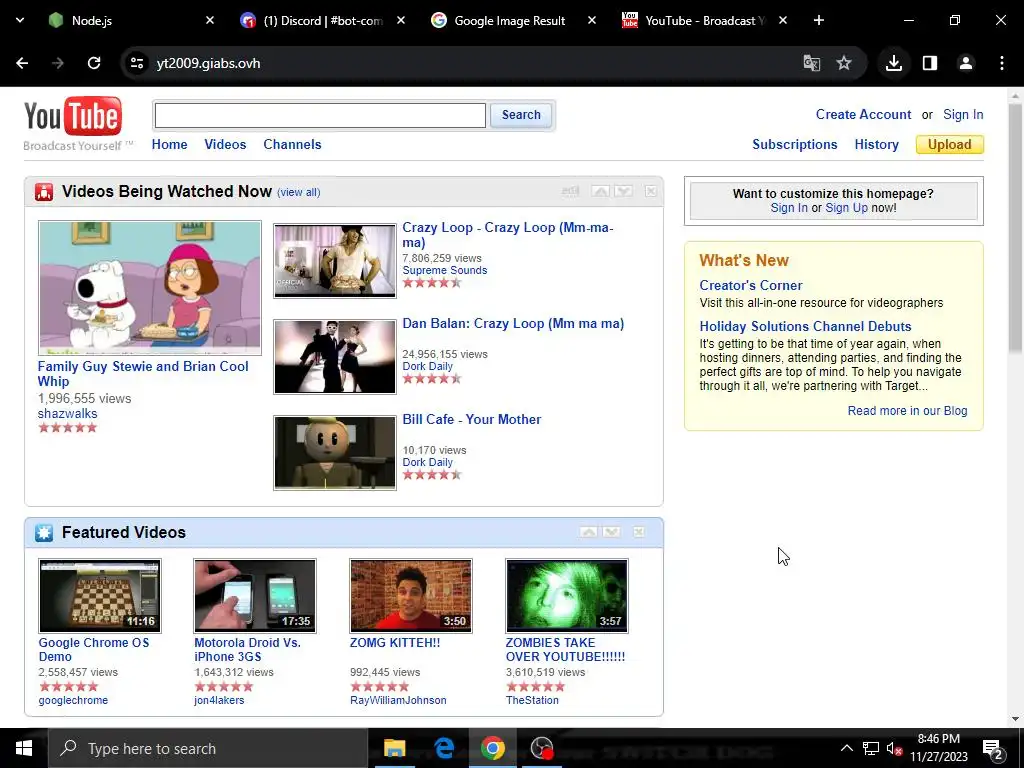Close the Videos Being Watched Now module
The image size is (1024, 768).
(x=650, y=191)
